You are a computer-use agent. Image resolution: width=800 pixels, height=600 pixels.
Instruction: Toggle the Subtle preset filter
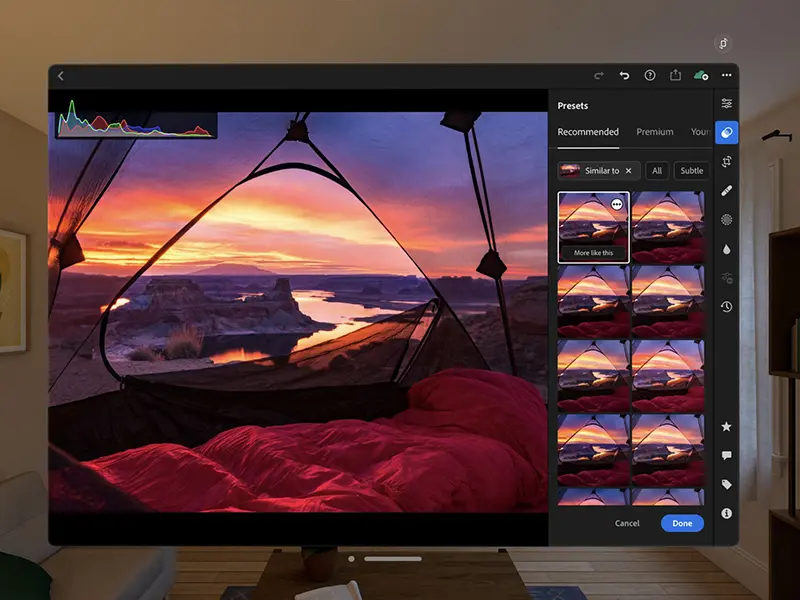(x=691, y=171)
